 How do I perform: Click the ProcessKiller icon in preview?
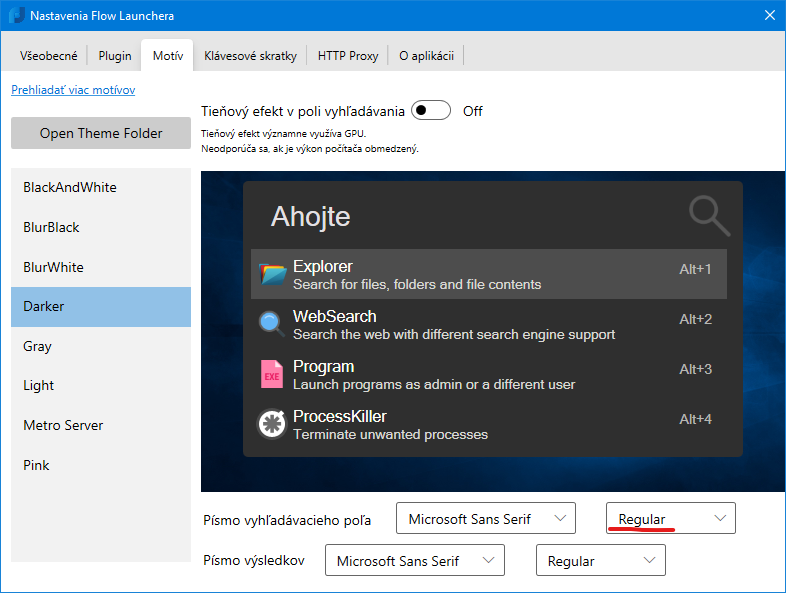pos(272,424)
